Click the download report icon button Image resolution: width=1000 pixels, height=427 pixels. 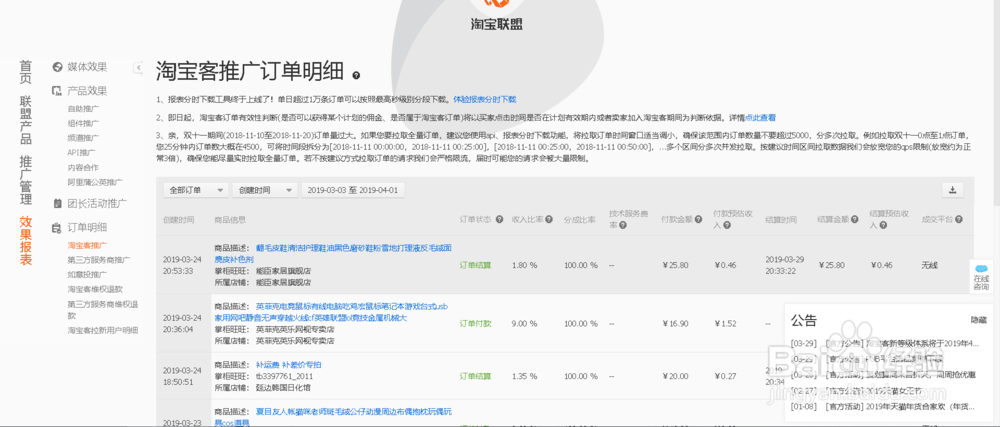(x=953, y=190)
